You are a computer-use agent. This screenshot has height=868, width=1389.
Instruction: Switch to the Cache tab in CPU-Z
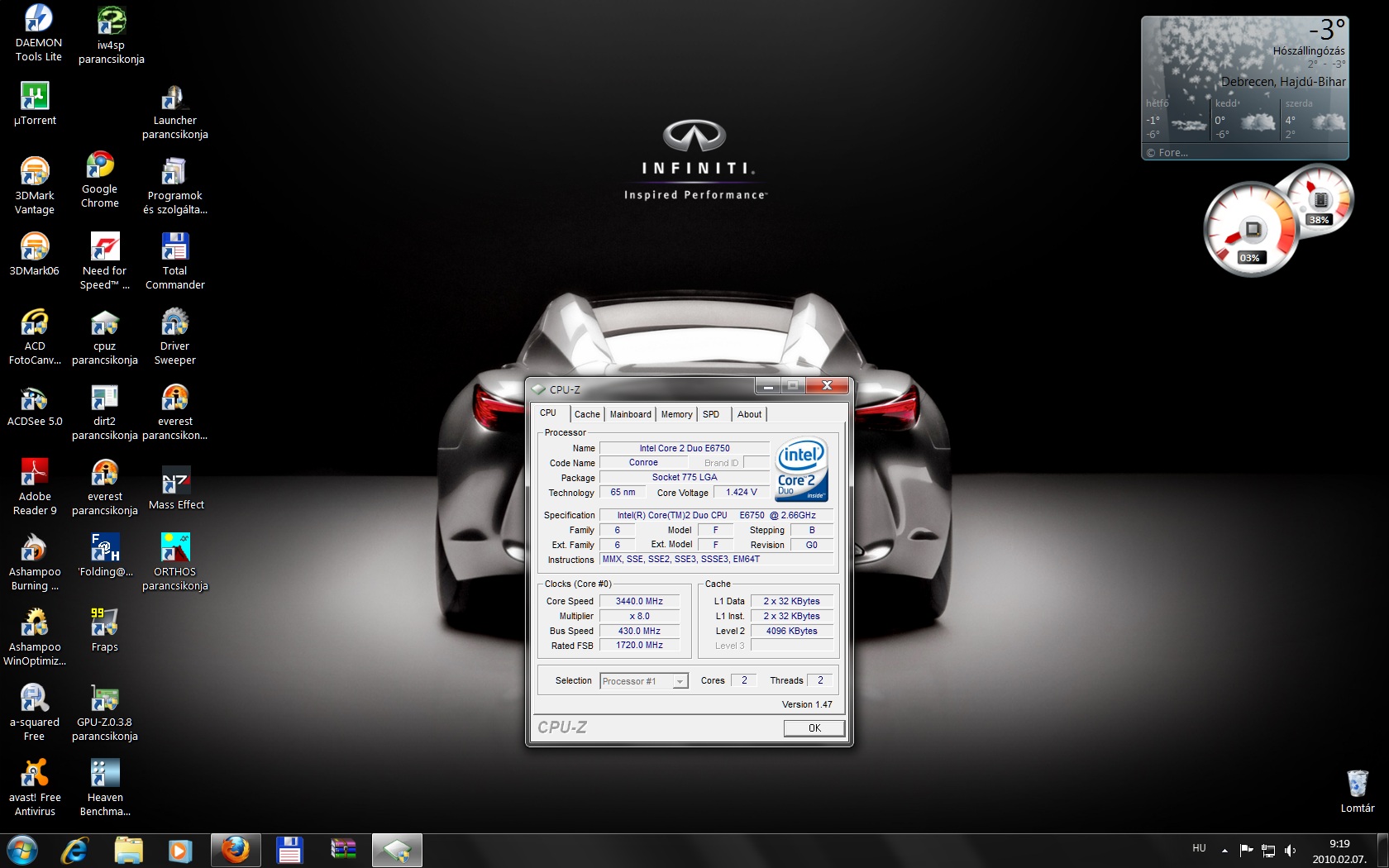(x=587, y=414)
